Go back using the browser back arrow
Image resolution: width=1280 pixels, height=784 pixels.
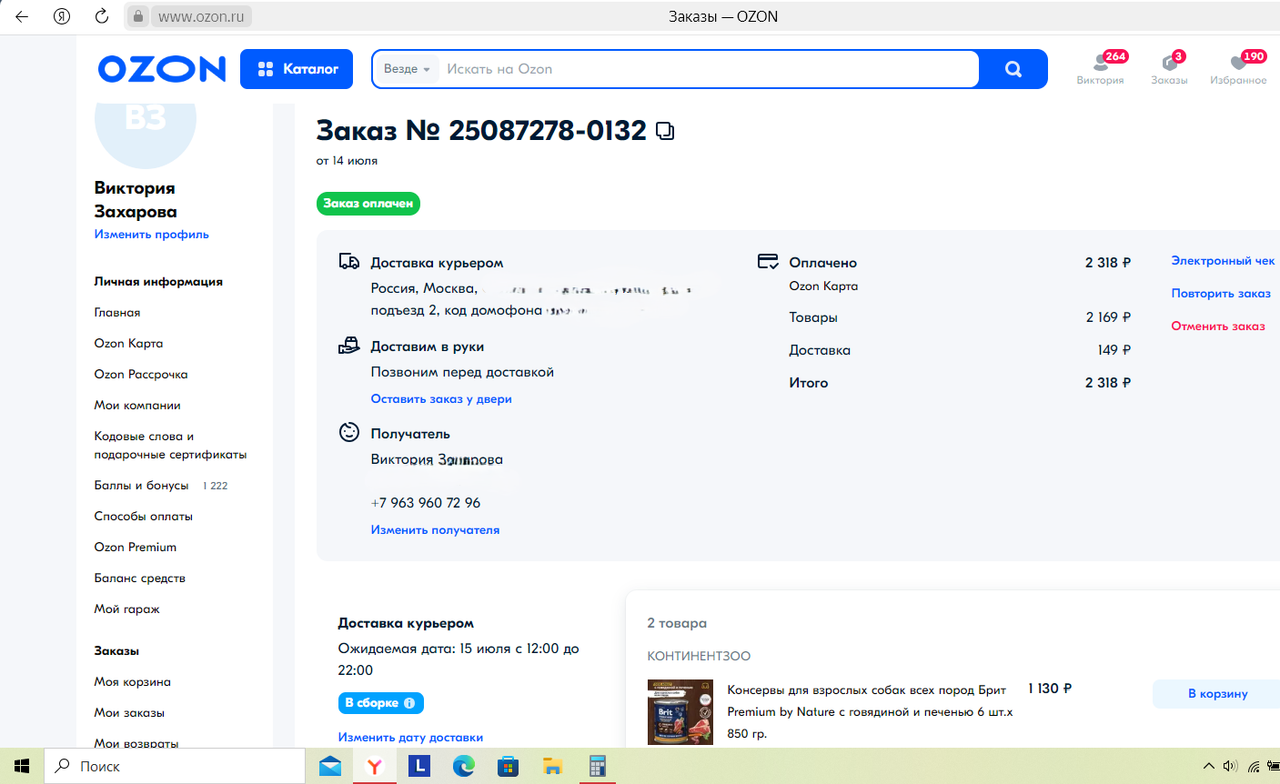(21, 16)
